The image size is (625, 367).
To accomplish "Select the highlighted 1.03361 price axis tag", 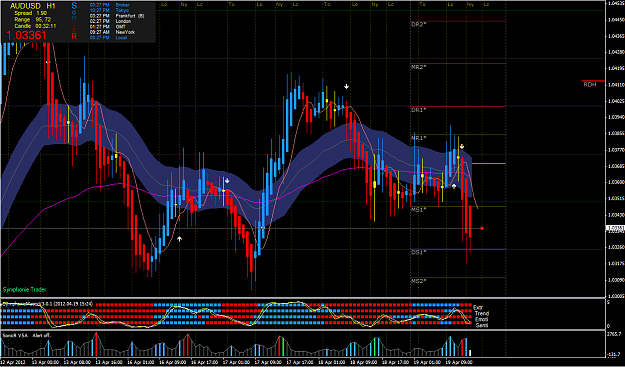I will pyautogui.click(x=615, y=228).
